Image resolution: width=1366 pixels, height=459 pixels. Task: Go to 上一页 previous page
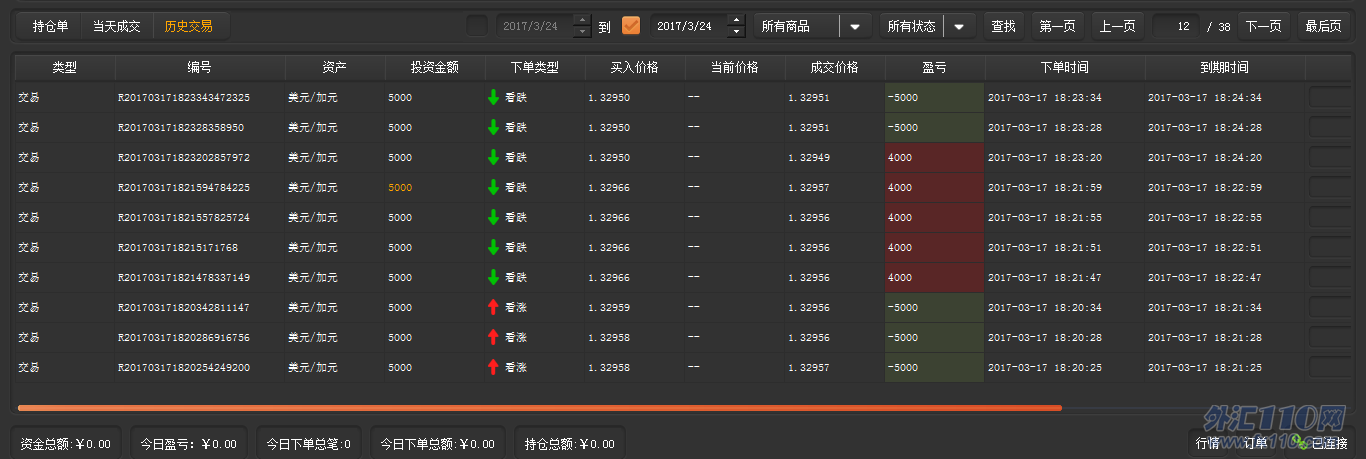click(x=1117, y=27)
